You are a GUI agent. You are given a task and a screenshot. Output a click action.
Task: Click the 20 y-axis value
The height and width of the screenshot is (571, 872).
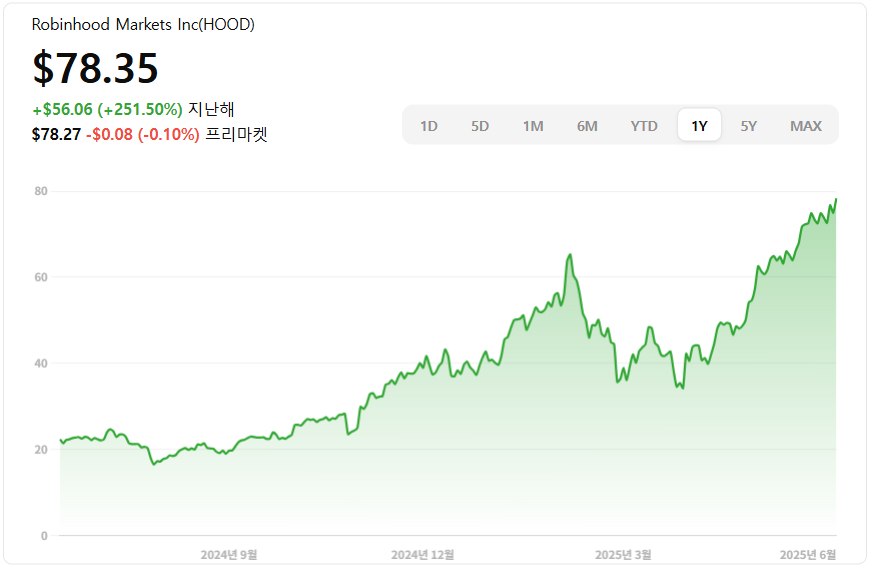41,449
